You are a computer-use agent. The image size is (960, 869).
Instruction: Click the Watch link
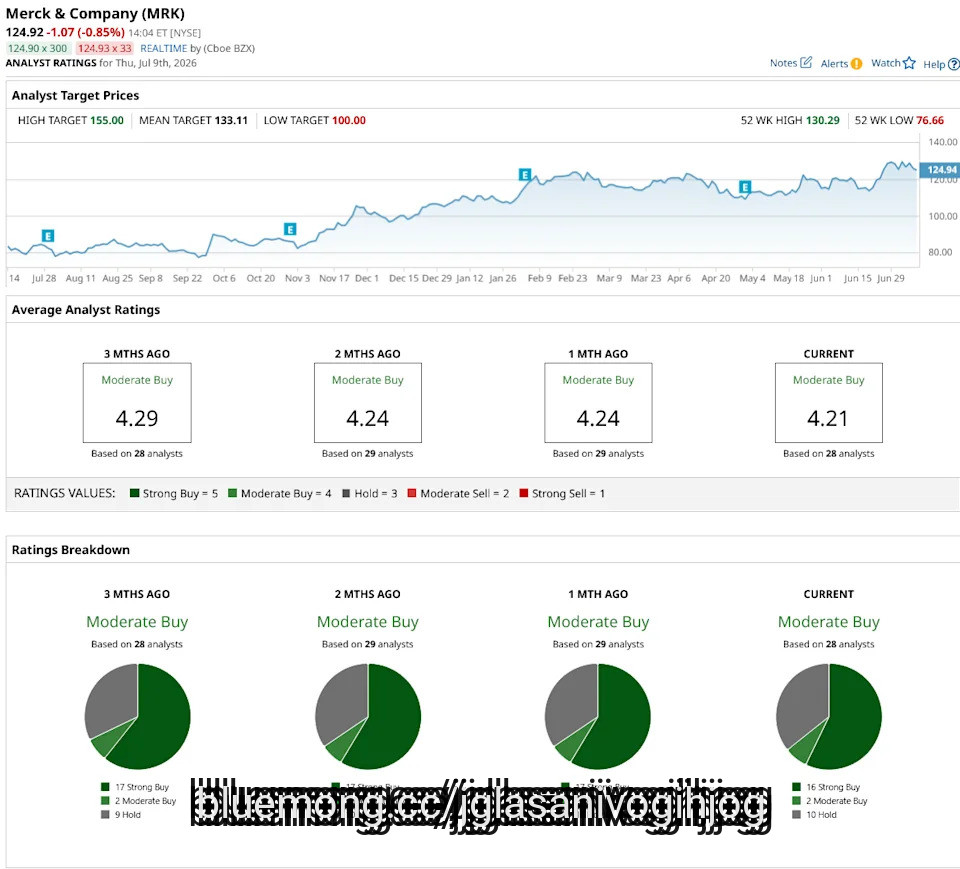[x=885, y=63]
